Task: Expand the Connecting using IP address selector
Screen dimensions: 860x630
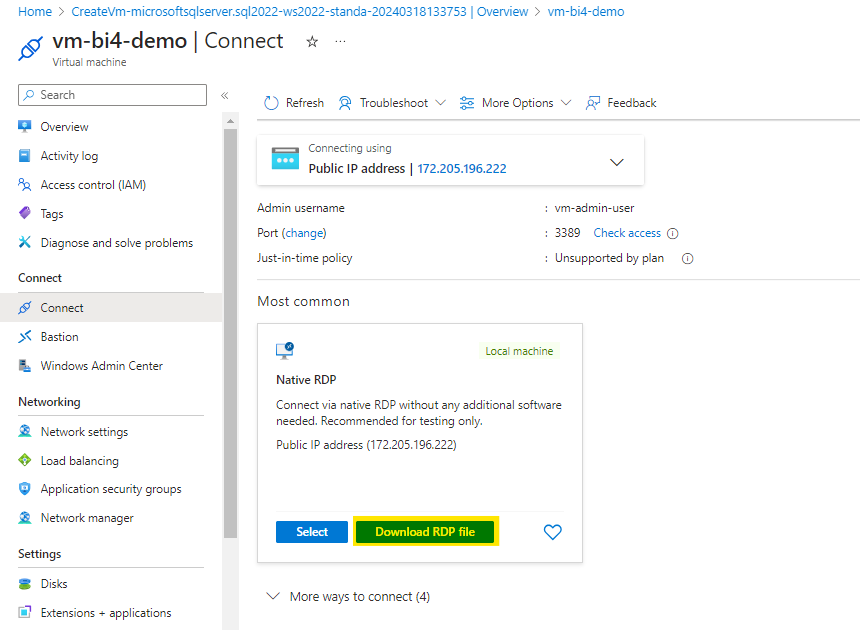Action: point(616,162)
